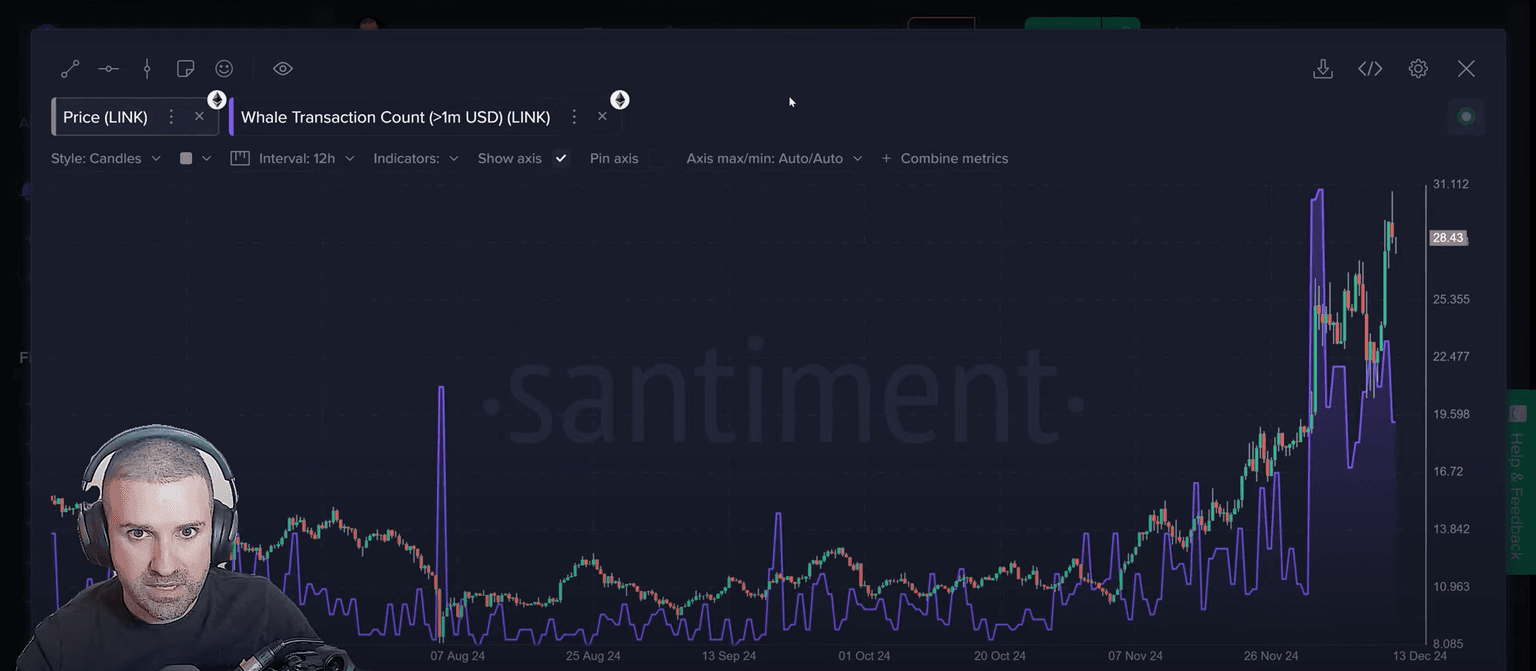This screenshot has width=1536, height=671.
Task: Open the Axis max/min Auto/Auto setting
Action: click(774, 158)
